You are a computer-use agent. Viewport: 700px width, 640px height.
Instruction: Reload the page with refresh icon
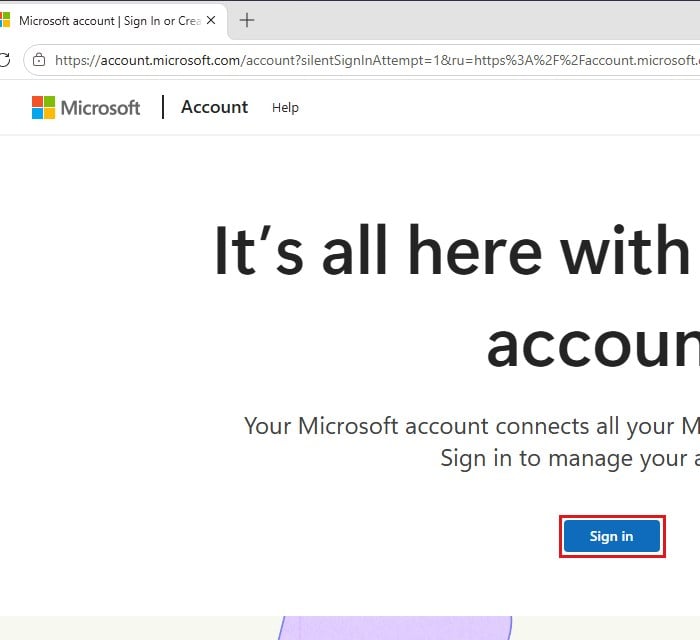[x=4, y=60]
